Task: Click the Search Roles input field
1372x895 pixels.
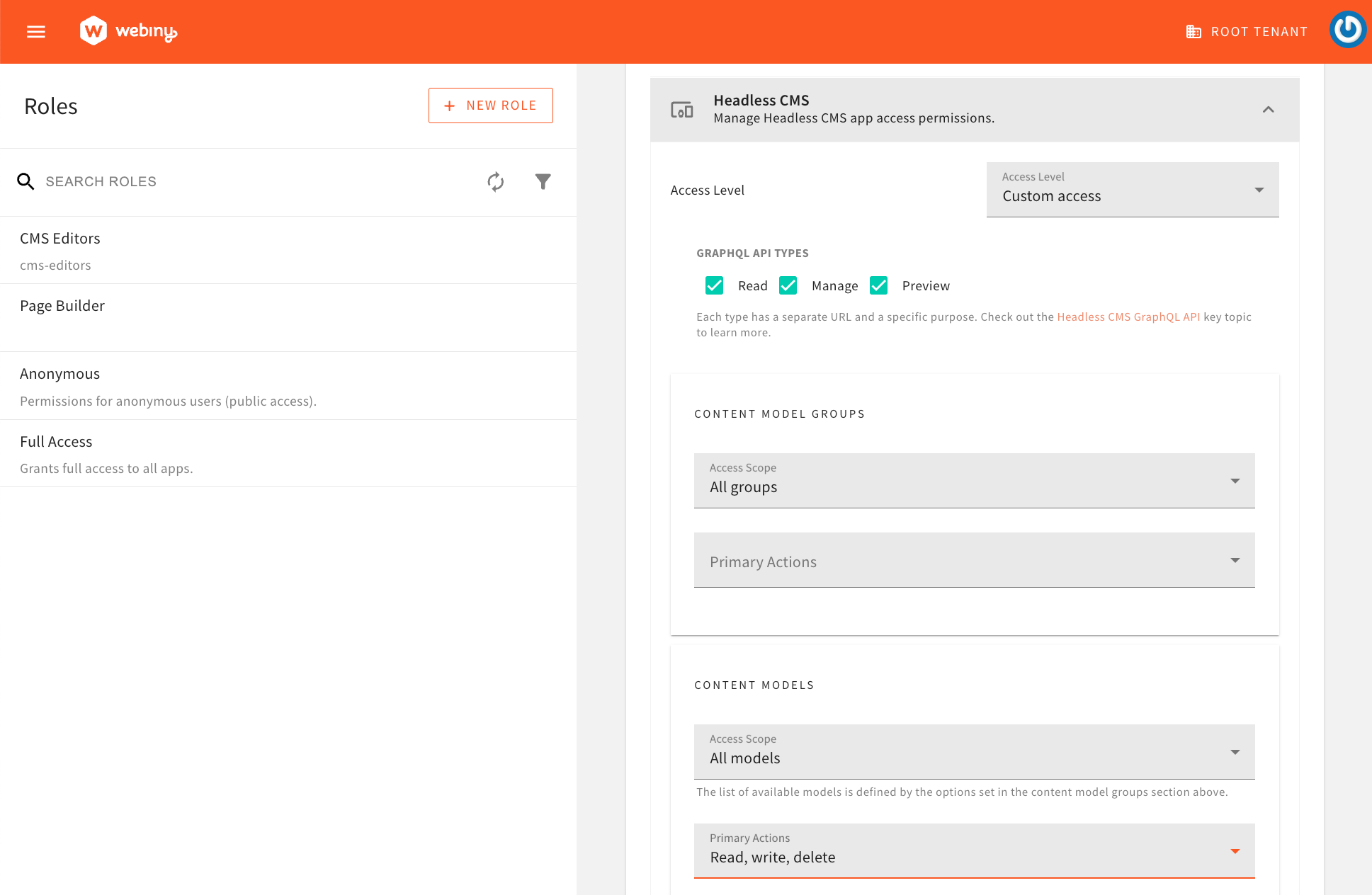Action: (212, 181)
